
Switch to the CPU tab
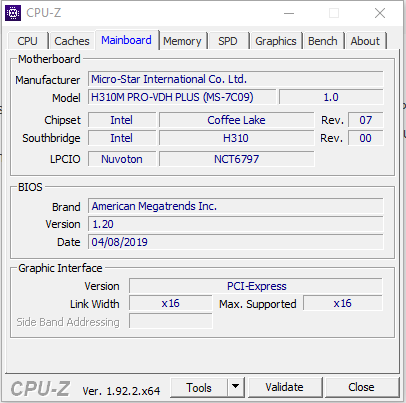[27, 41]
